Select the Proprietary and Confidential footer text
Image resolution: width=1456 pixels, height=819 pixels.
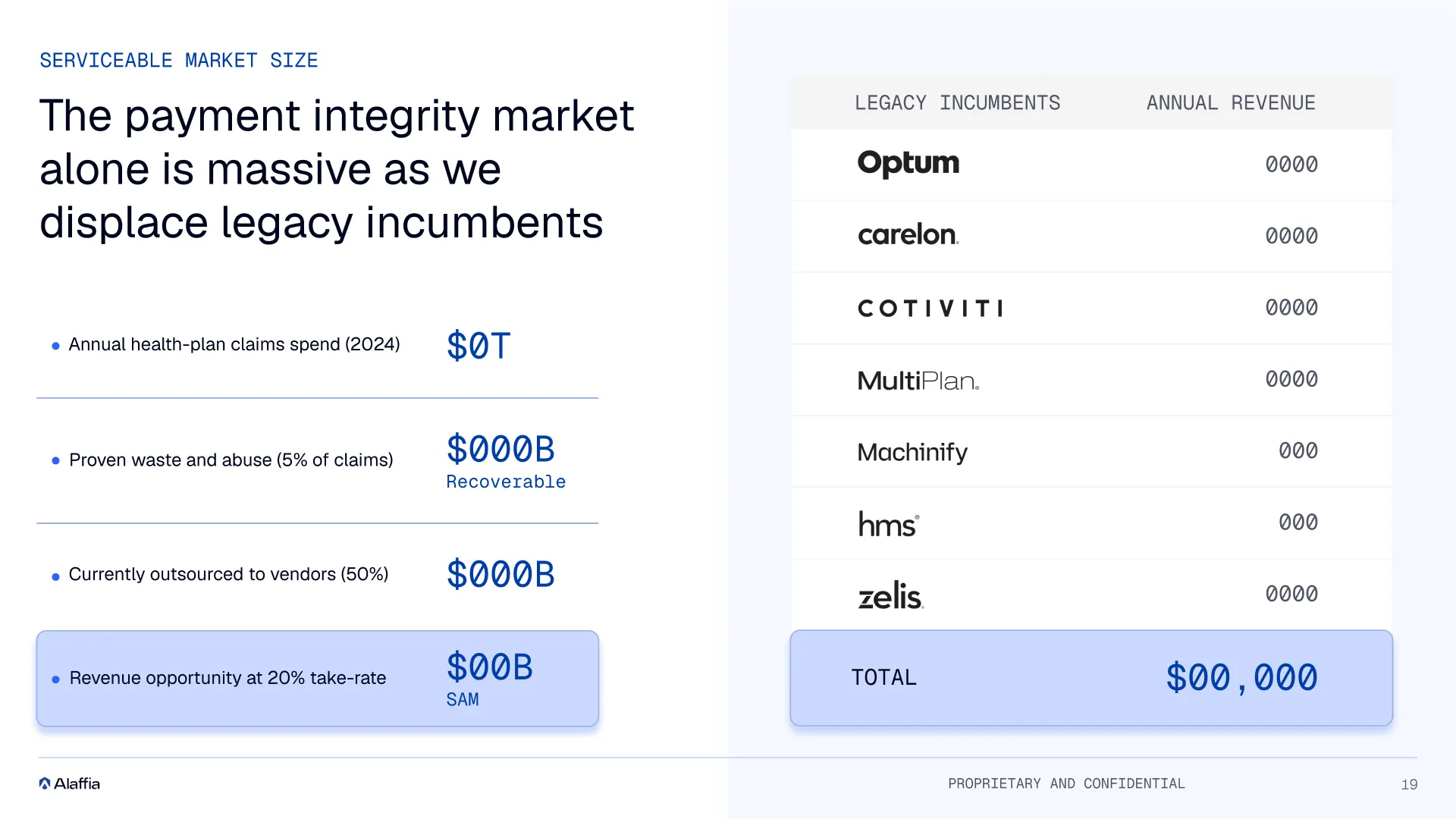[x=1066, y=783]
